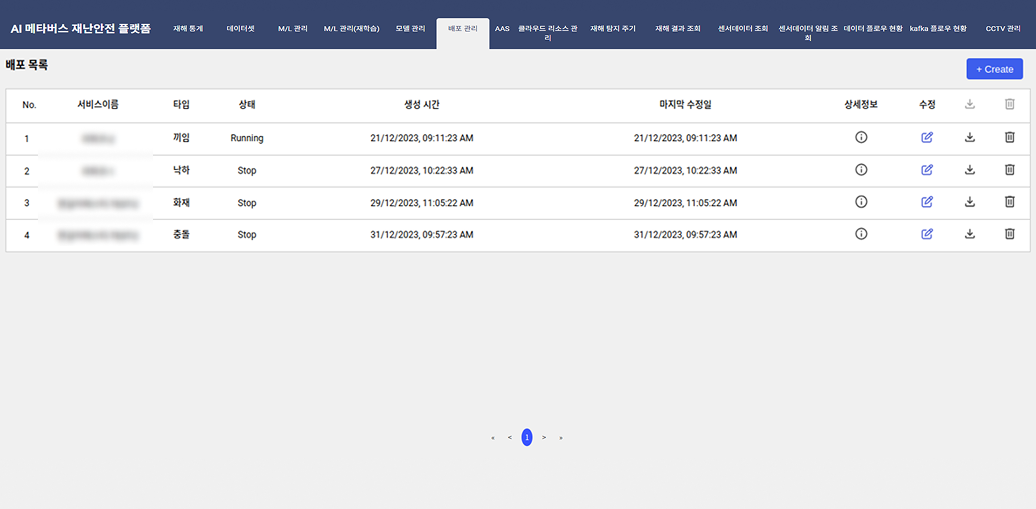Click the 화재 type cell
Viewport: 1036px width, 509px height.
pyautogui.click(x=181, y=202)
